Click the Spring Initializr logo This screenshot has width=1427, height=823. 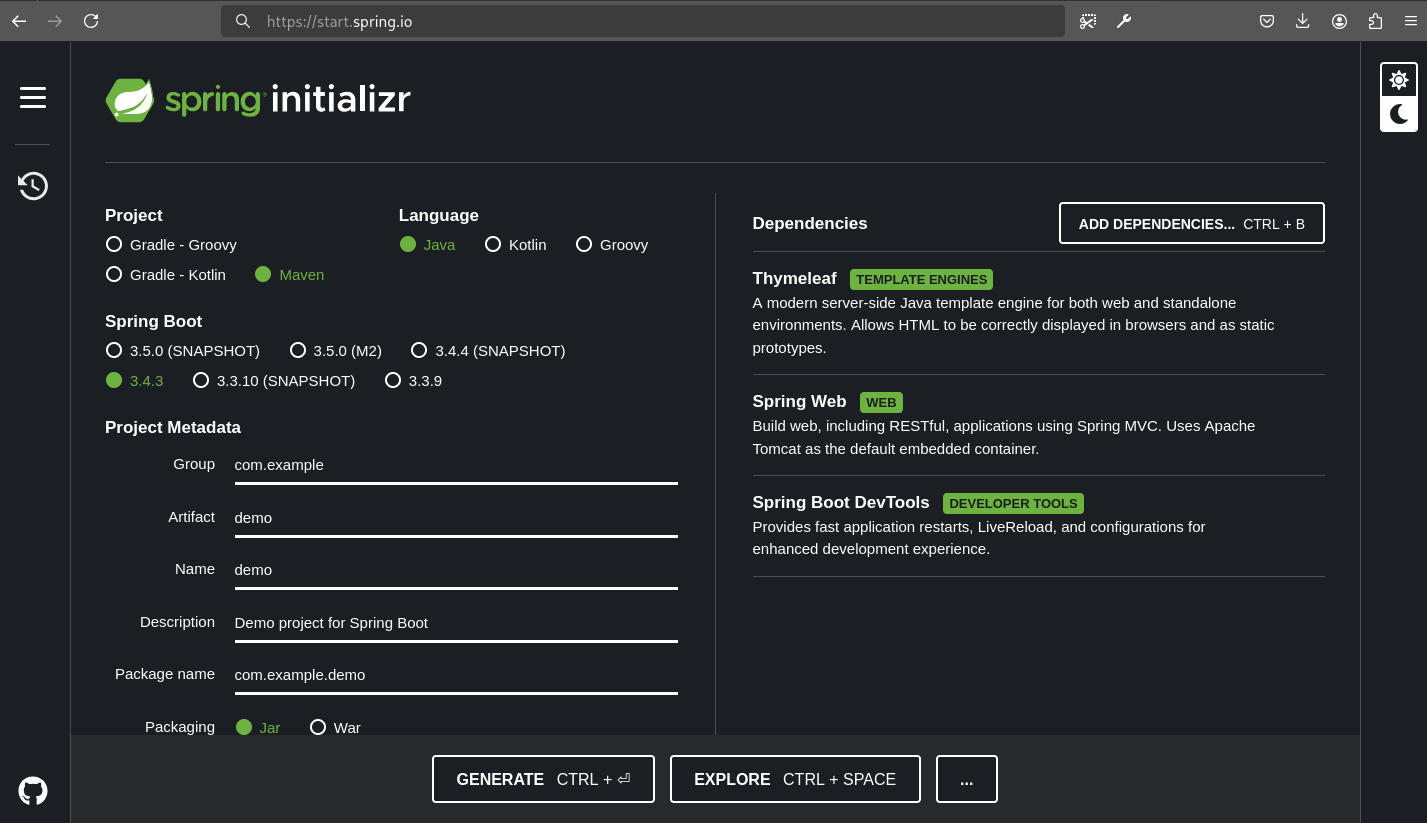point(258,100)
